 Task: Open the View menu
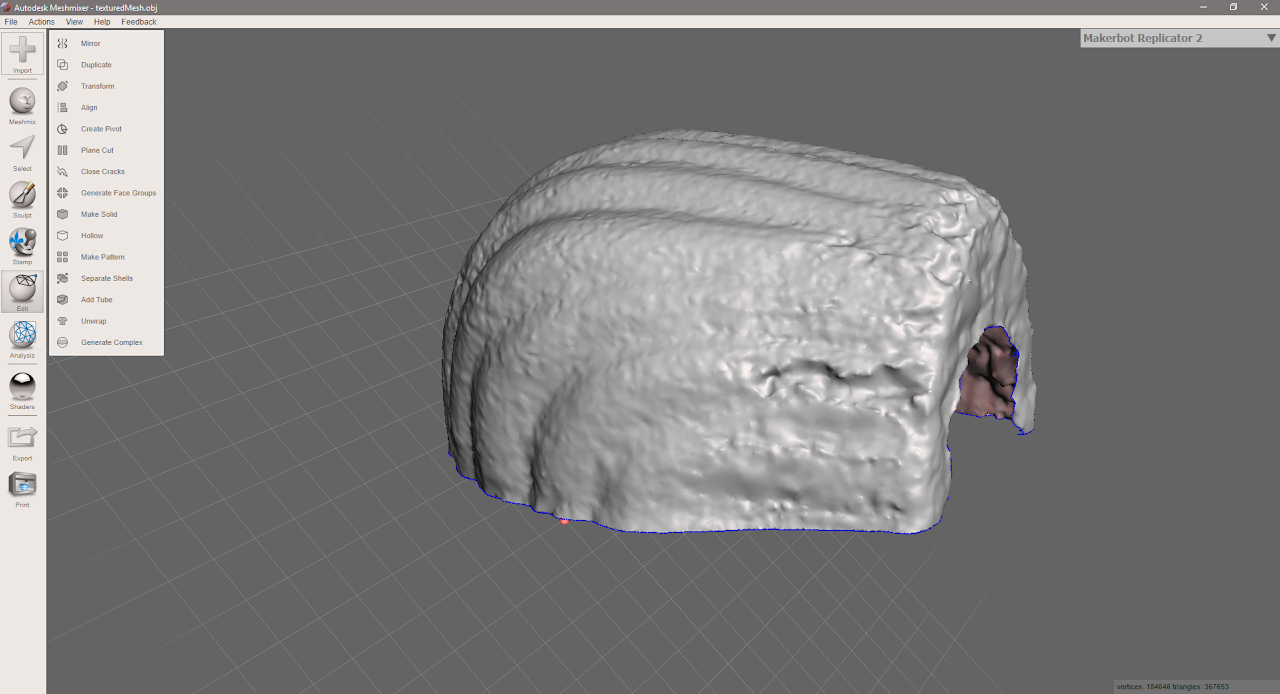point(74,21)
